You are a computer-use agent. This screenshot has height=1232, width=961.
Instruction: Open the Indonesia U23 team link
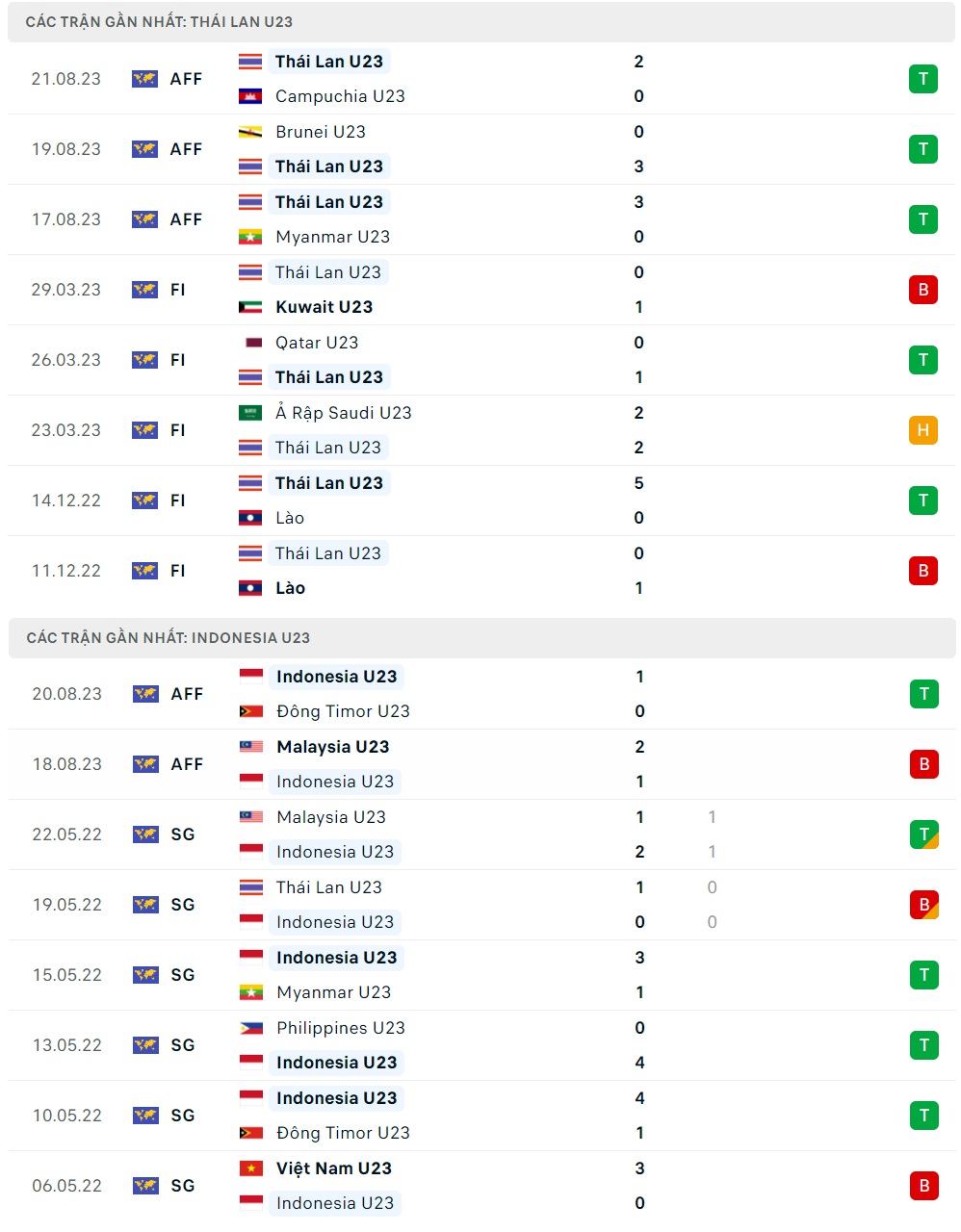(x=336, y=677)
